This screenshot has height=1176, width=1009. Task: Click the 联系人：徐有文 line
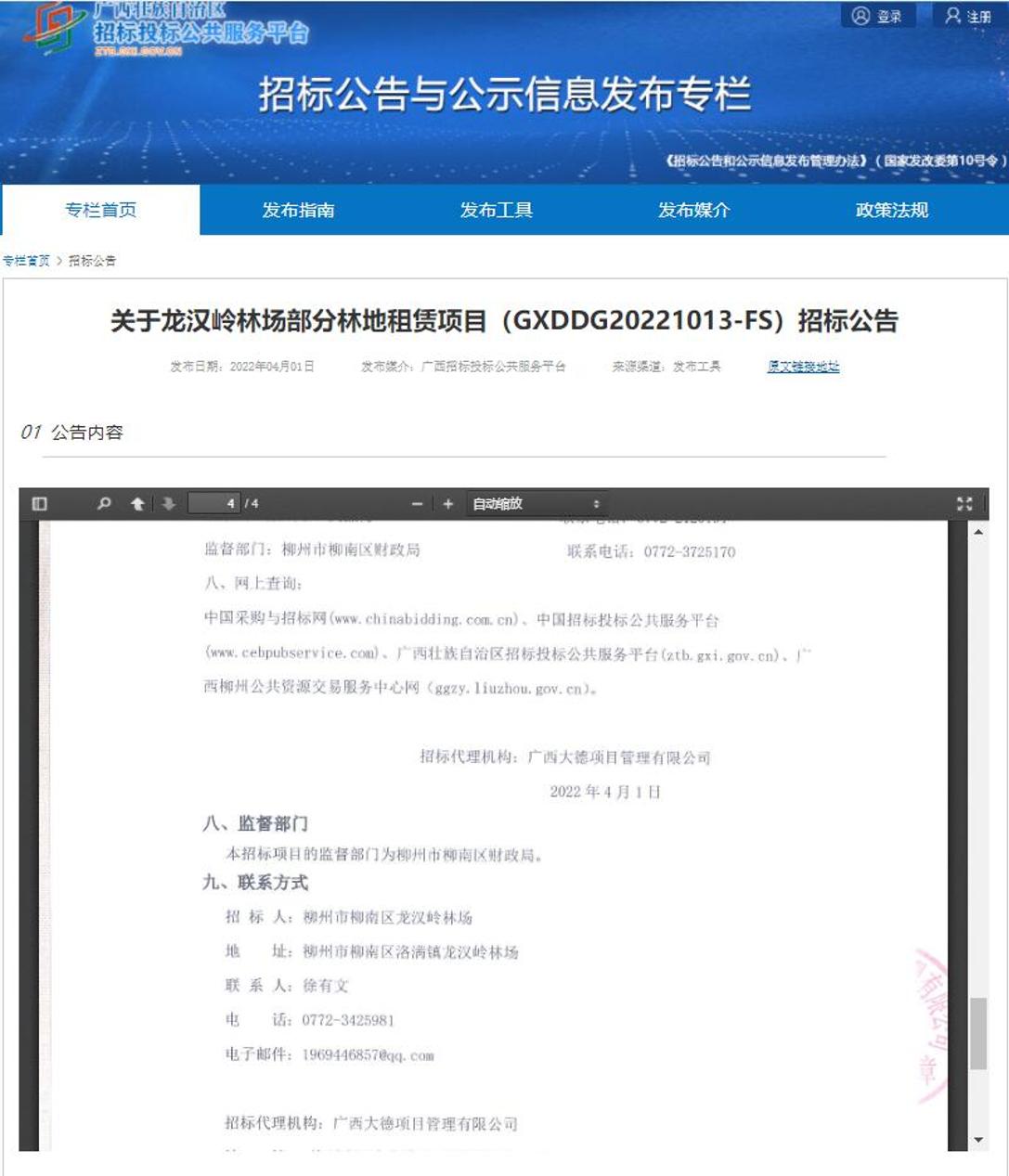pos(287,986)
